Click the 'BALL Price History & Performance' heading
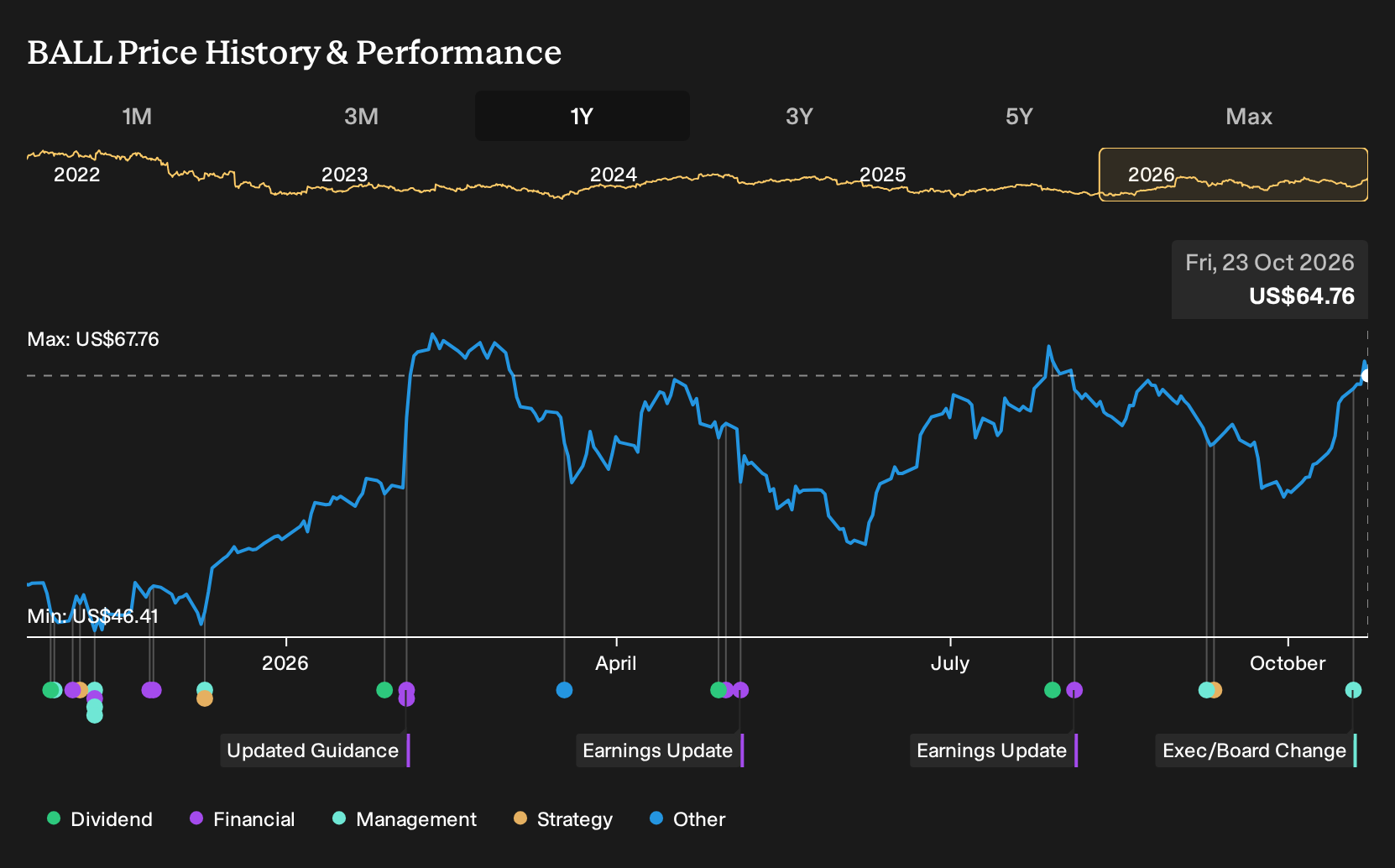This screenshot has width=1395, height=868. coord(295,52)
